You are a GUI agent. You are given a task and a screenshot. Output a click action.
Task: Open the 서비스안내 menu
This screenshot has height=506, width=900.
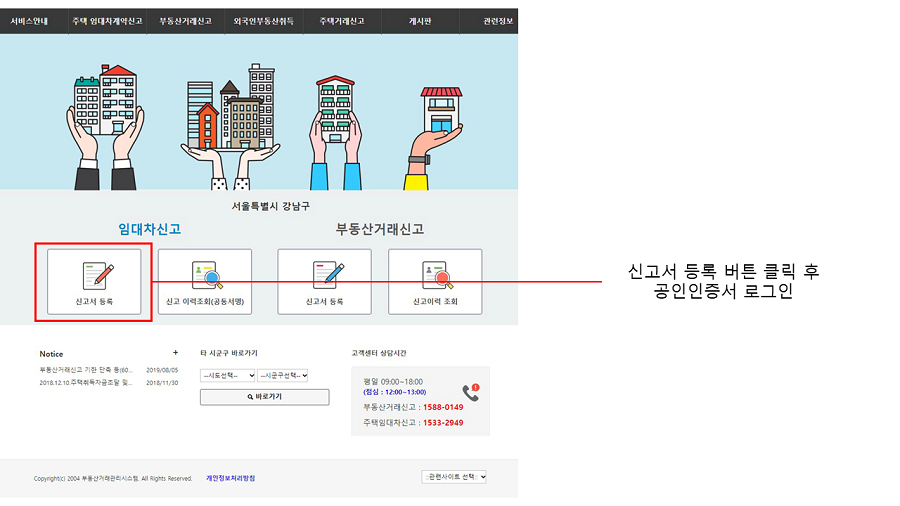pyautogui.click(x=29, y=20)
